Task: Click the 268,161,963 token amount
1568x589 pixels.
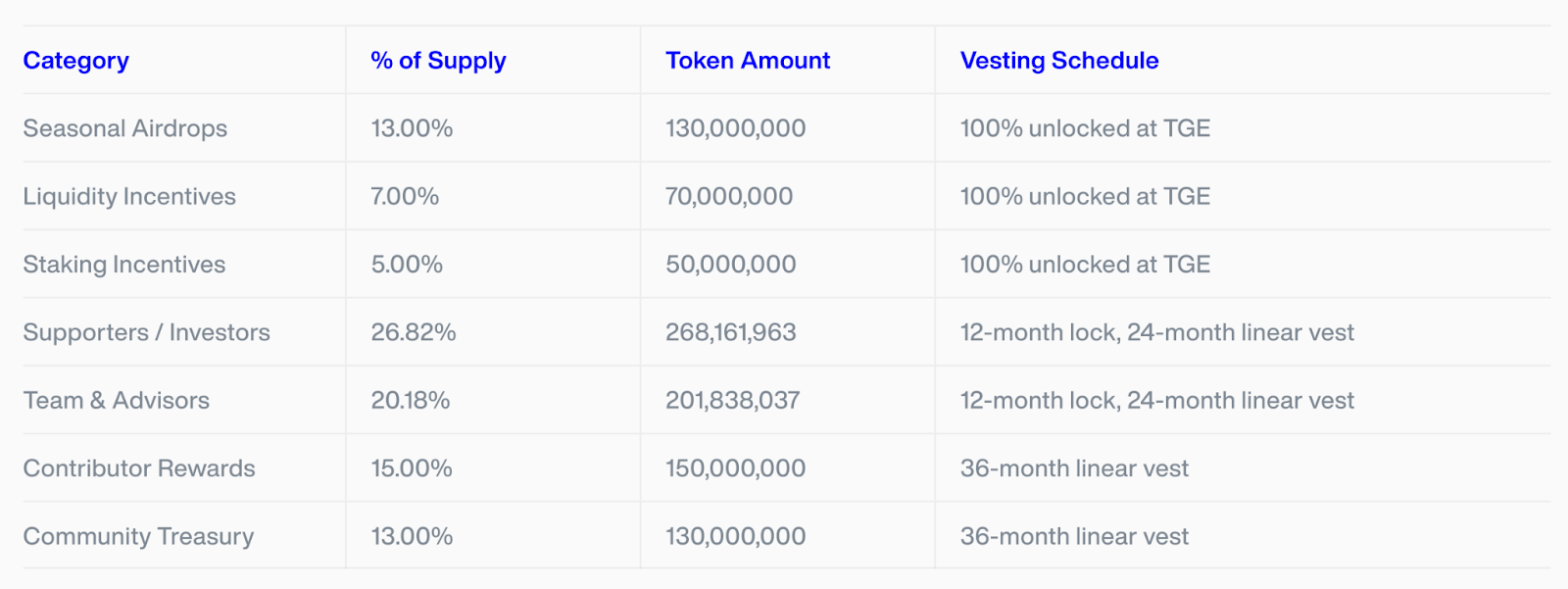Action: tap(731, 332)
